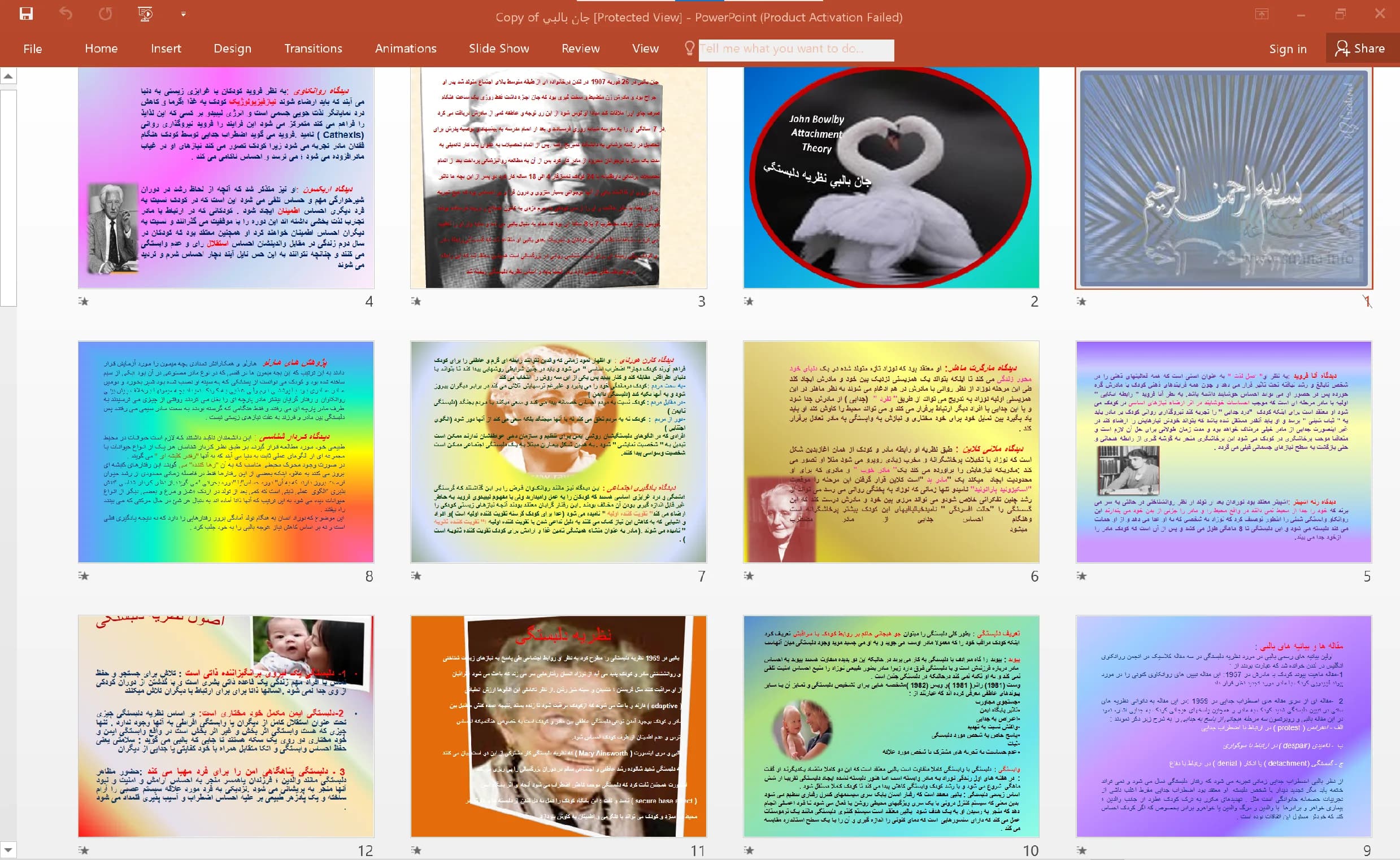Start slideshow from beginning icon

146,14
